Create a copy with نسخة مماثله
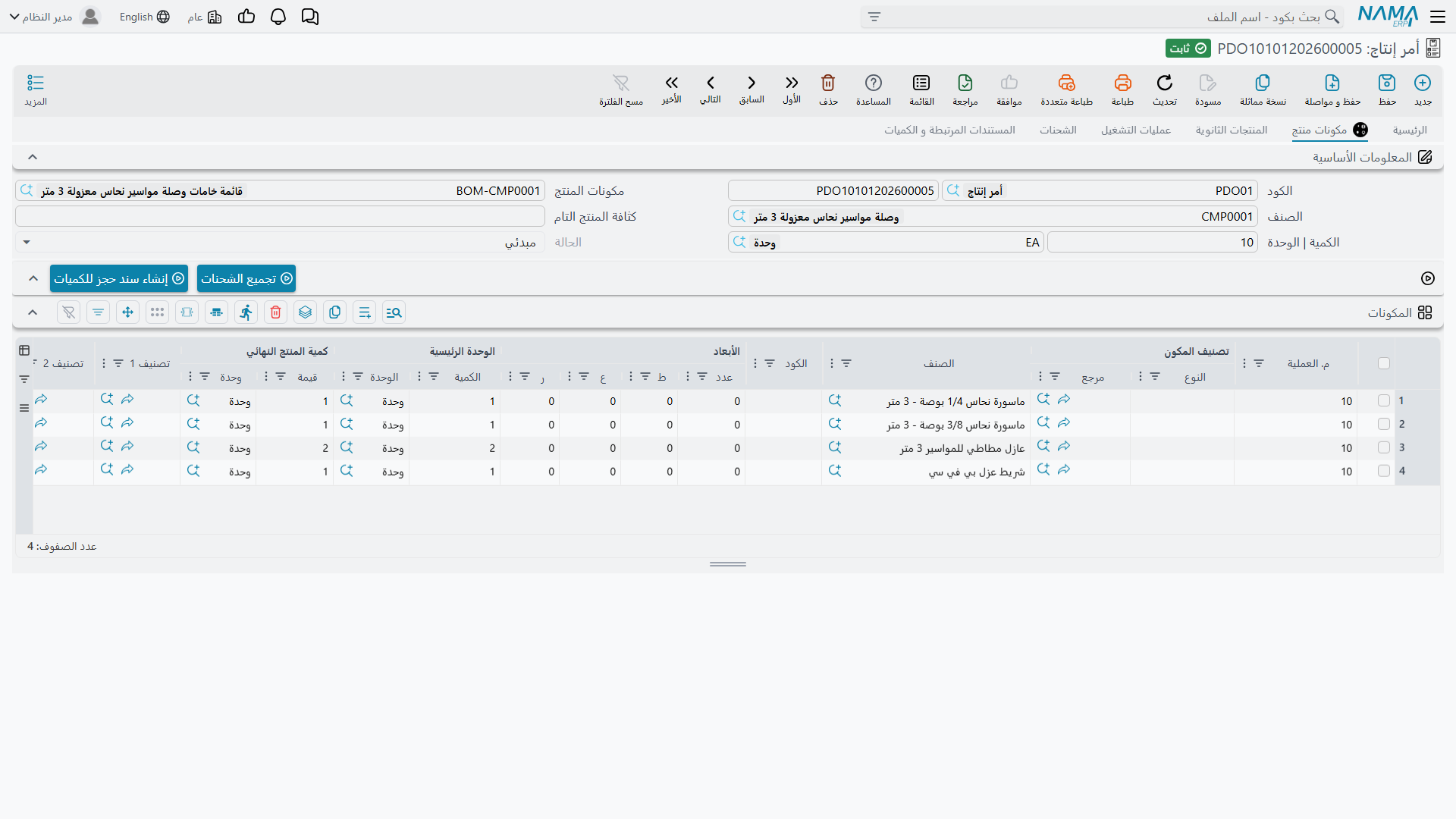 [x=1263, y=89]
